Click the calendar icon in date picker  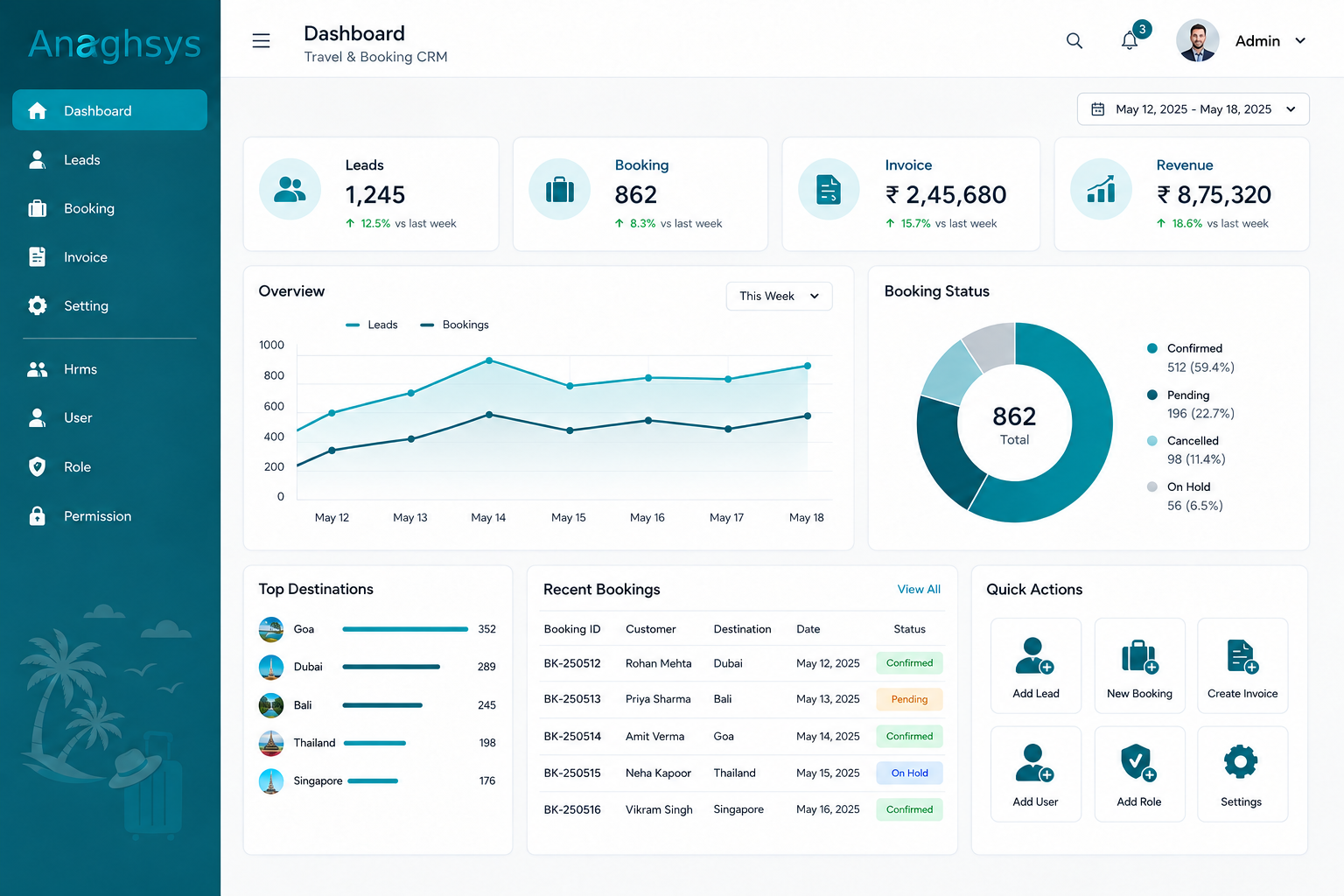pyautogui.click(x=1097, y=109)
